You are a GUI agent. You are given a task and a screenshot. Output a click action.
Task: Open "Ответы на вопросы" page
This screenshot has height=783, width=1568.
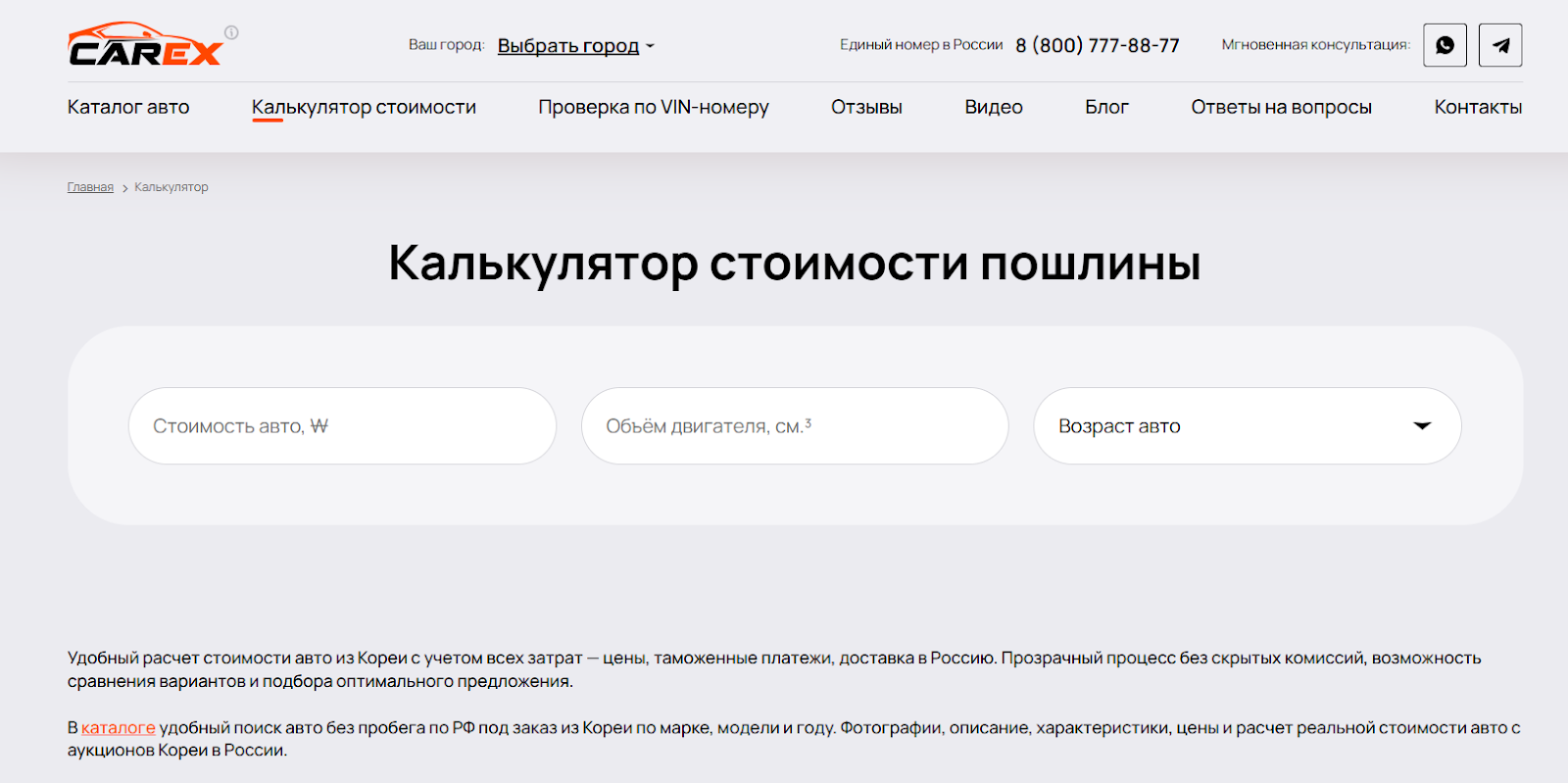(x=1282, y=107)
